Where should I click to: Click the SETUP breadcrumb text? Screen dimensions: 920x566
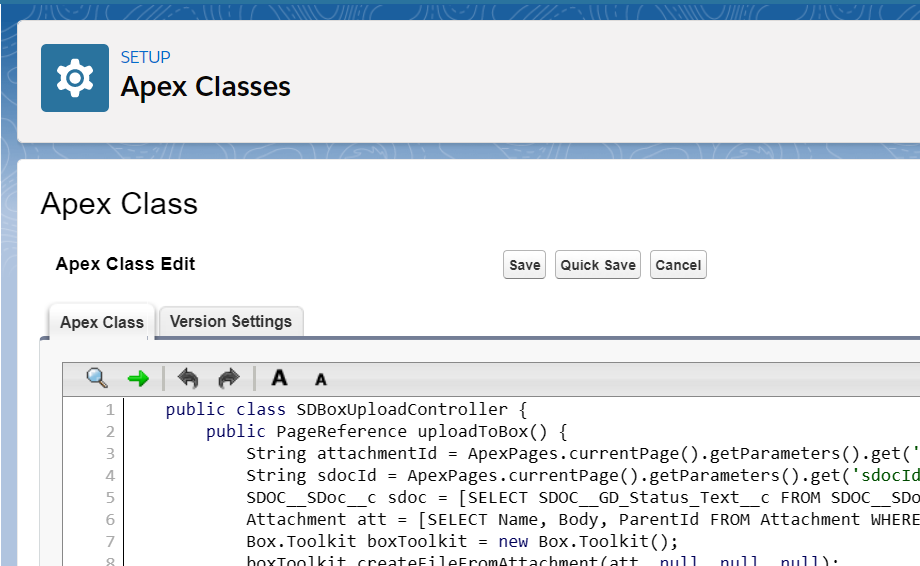click(x=146, y=57)
